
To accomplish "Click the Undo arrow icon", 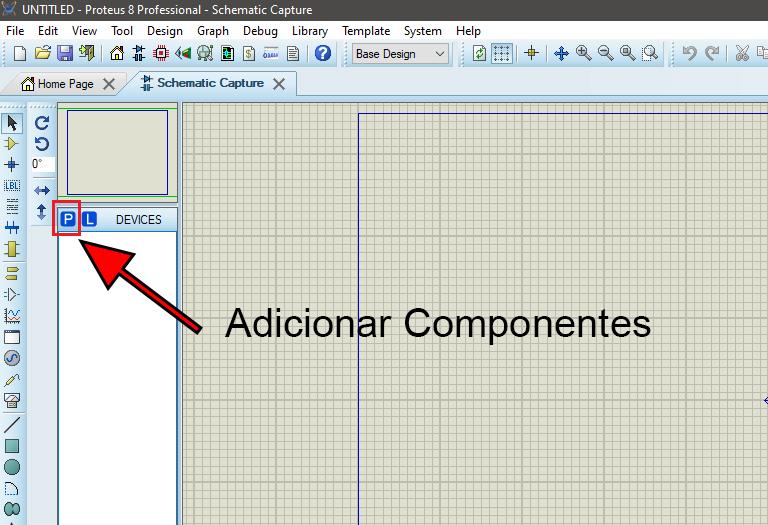I will click(690, 53).
